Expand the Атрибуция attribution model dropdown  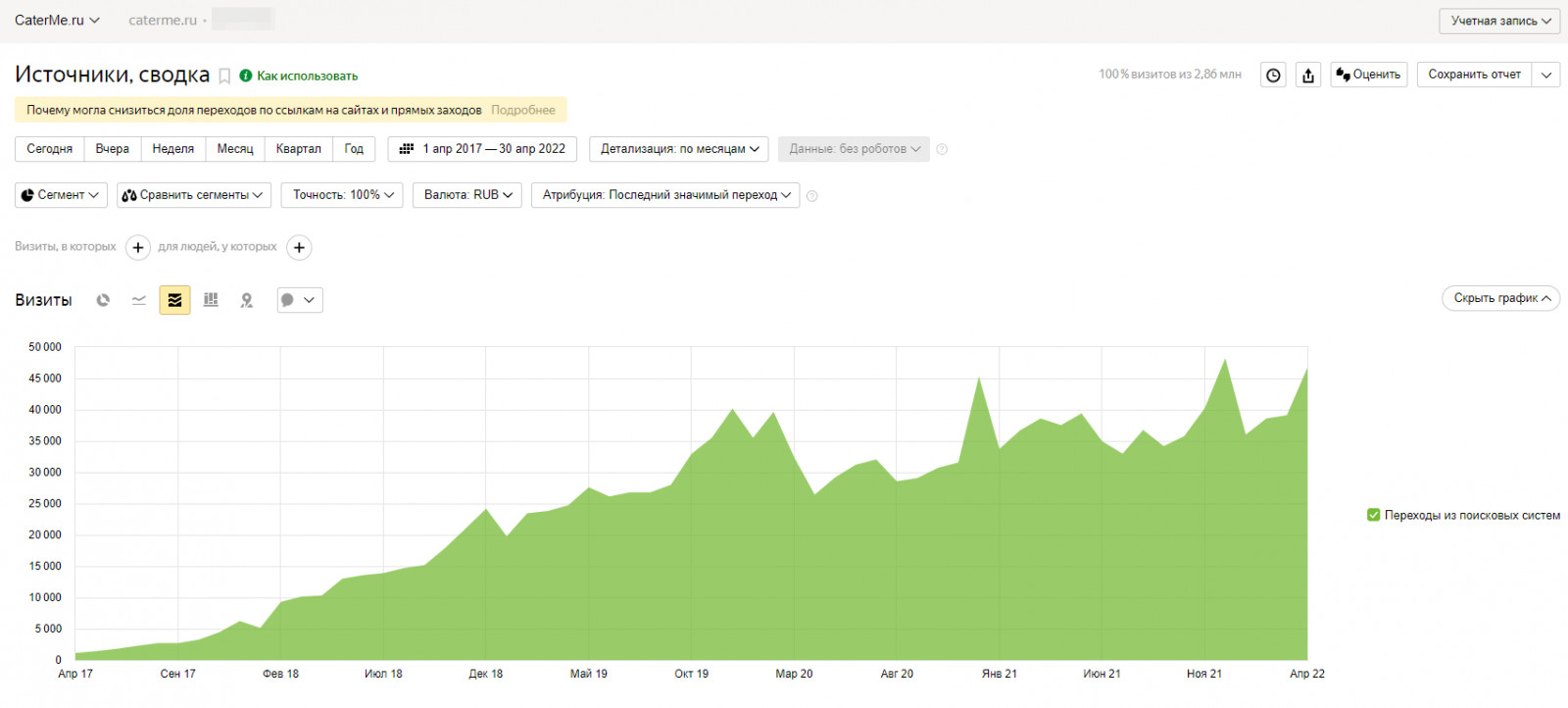pos(665,195)
